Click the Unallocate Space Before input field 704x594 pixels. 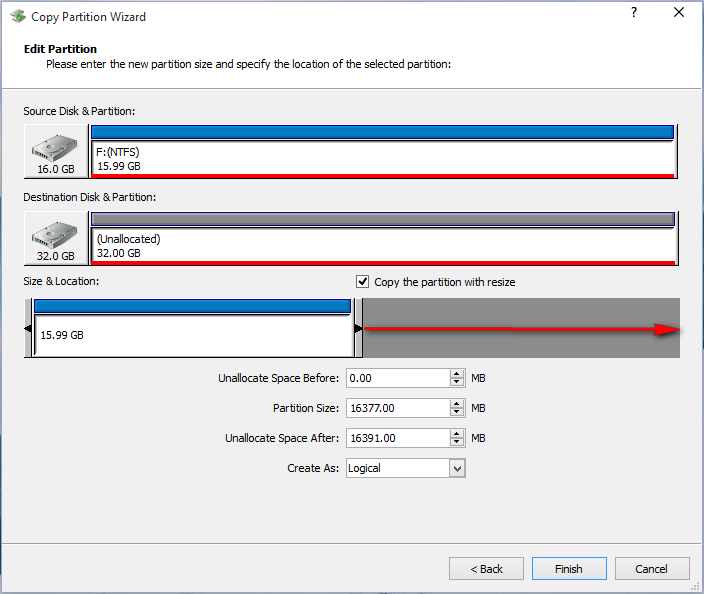click(398, 378)
